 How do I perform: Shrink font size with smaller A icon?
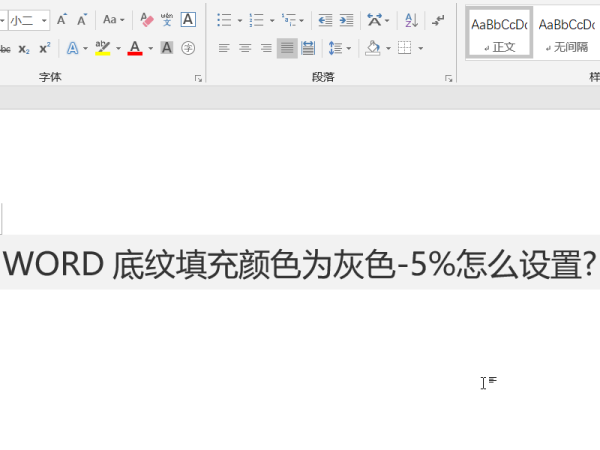82,20
